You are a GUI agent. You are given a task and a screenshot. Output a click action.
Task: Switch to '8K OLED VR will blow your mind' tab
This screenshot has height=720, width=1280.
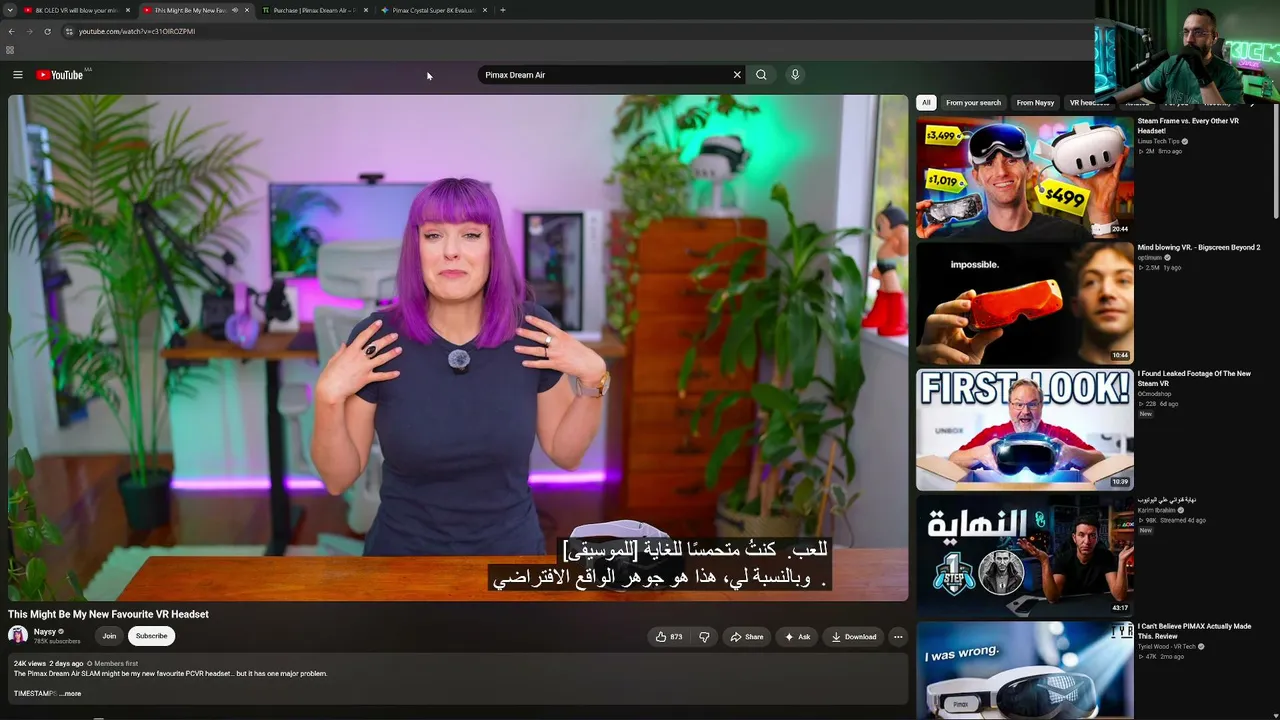click(77, 10)
